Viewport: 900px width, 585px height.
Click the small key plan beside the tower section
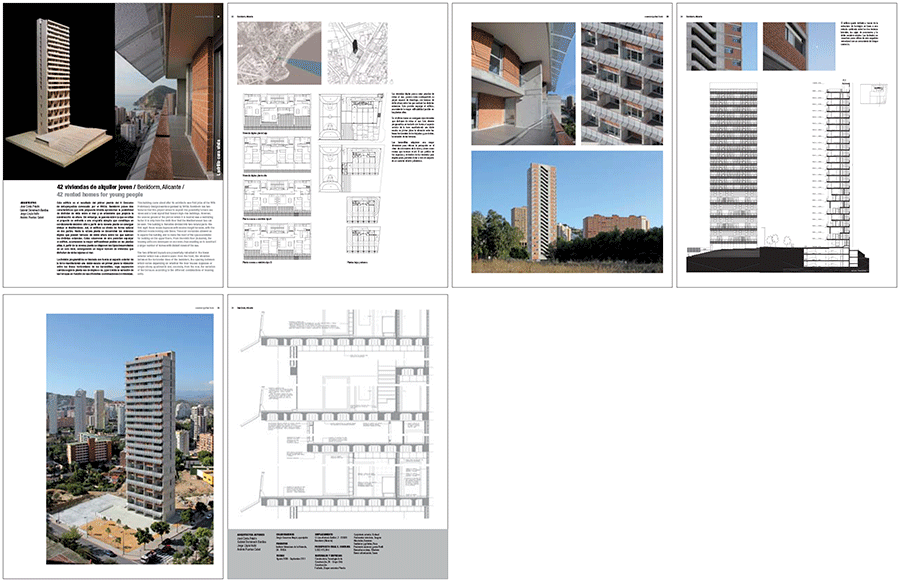click(x=873, y=95)
